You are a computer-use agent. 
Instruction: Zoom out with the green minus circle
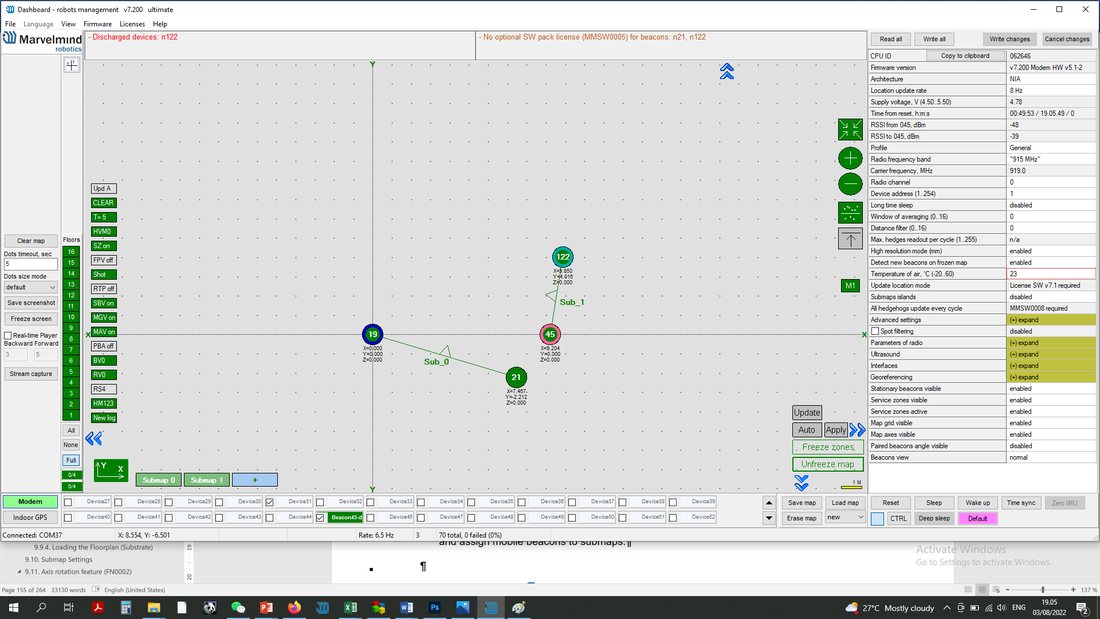tap(850, 184)
